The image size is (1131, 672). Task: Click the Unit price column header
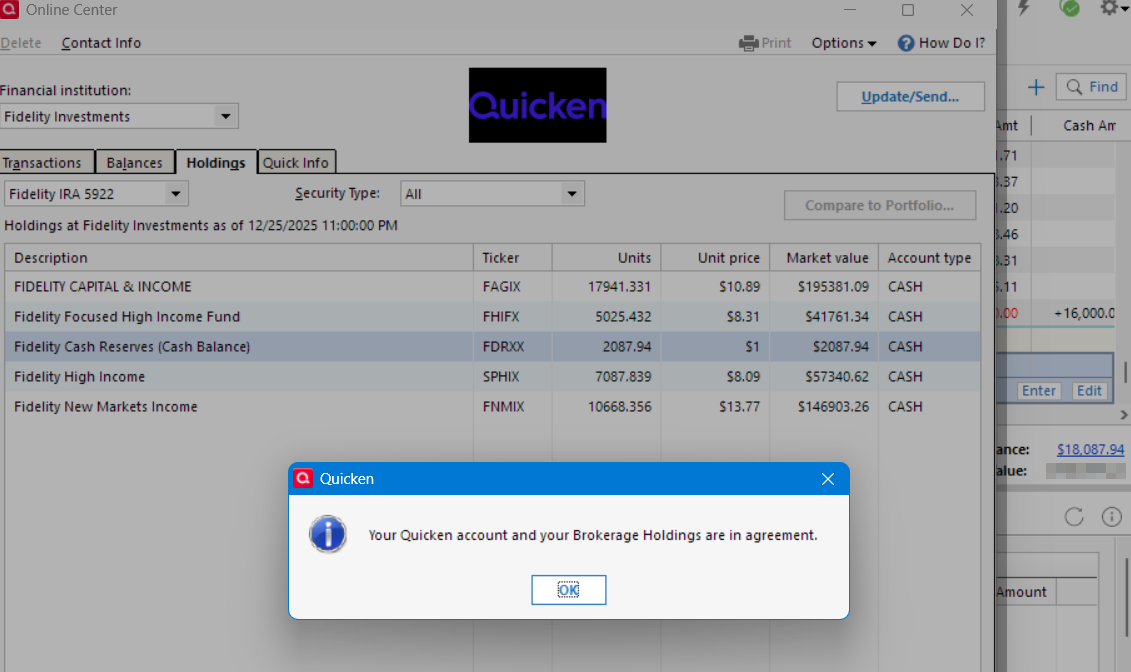point(716,258)
